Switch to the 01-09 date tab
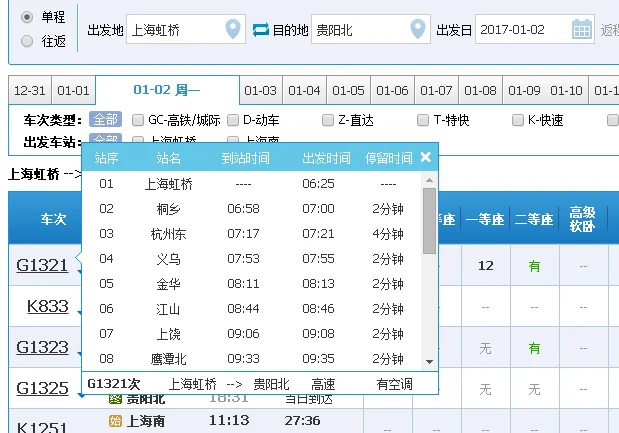The height and width of the screenshot is (433, 619). click(x=524, y=91)
